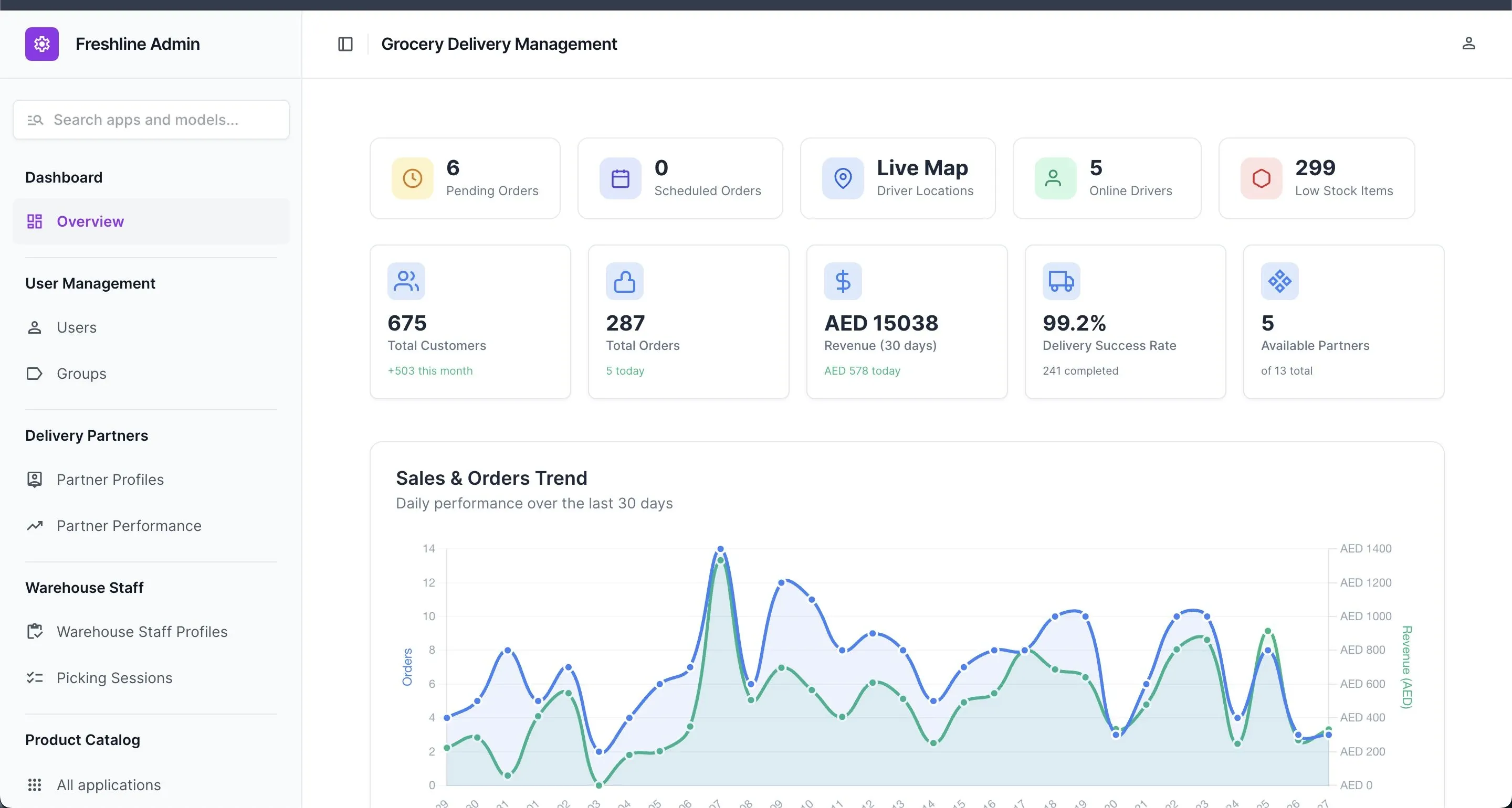This screenshot has width=1512, height=808.
Task: Click the Overview grid icon
Action: [x=35, y=221]
